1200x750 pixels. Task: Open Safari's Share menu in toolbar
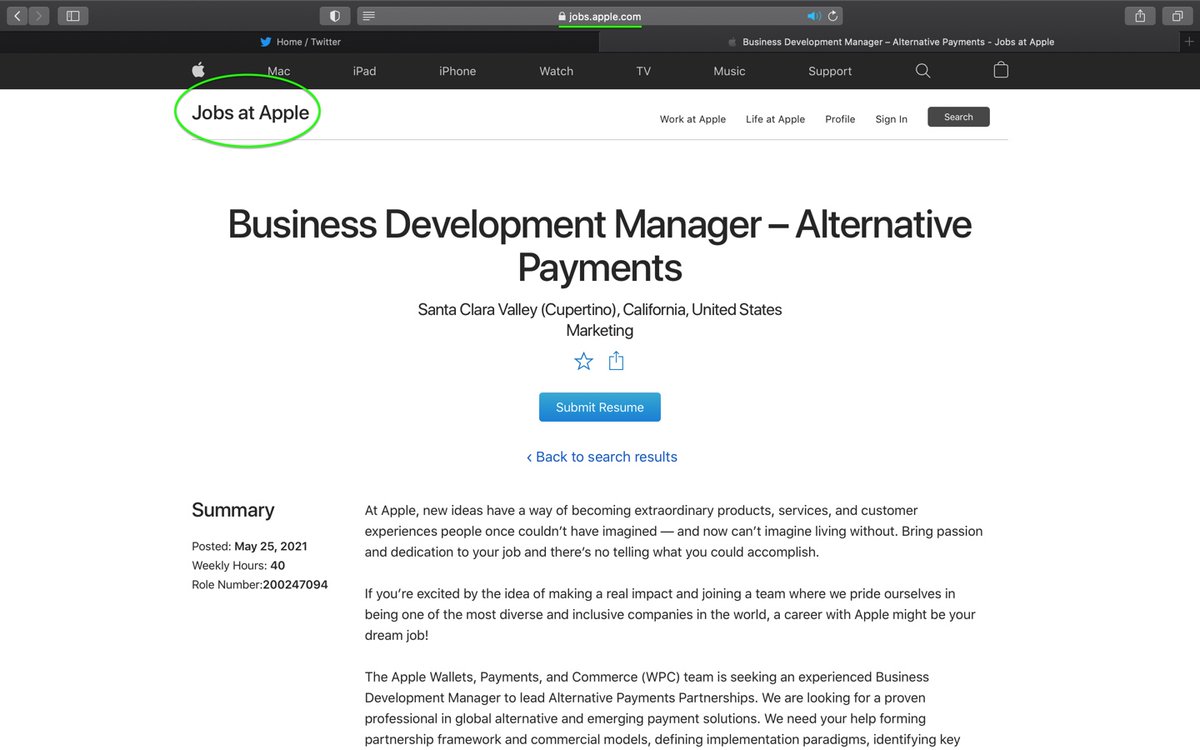coord(1140,16)
